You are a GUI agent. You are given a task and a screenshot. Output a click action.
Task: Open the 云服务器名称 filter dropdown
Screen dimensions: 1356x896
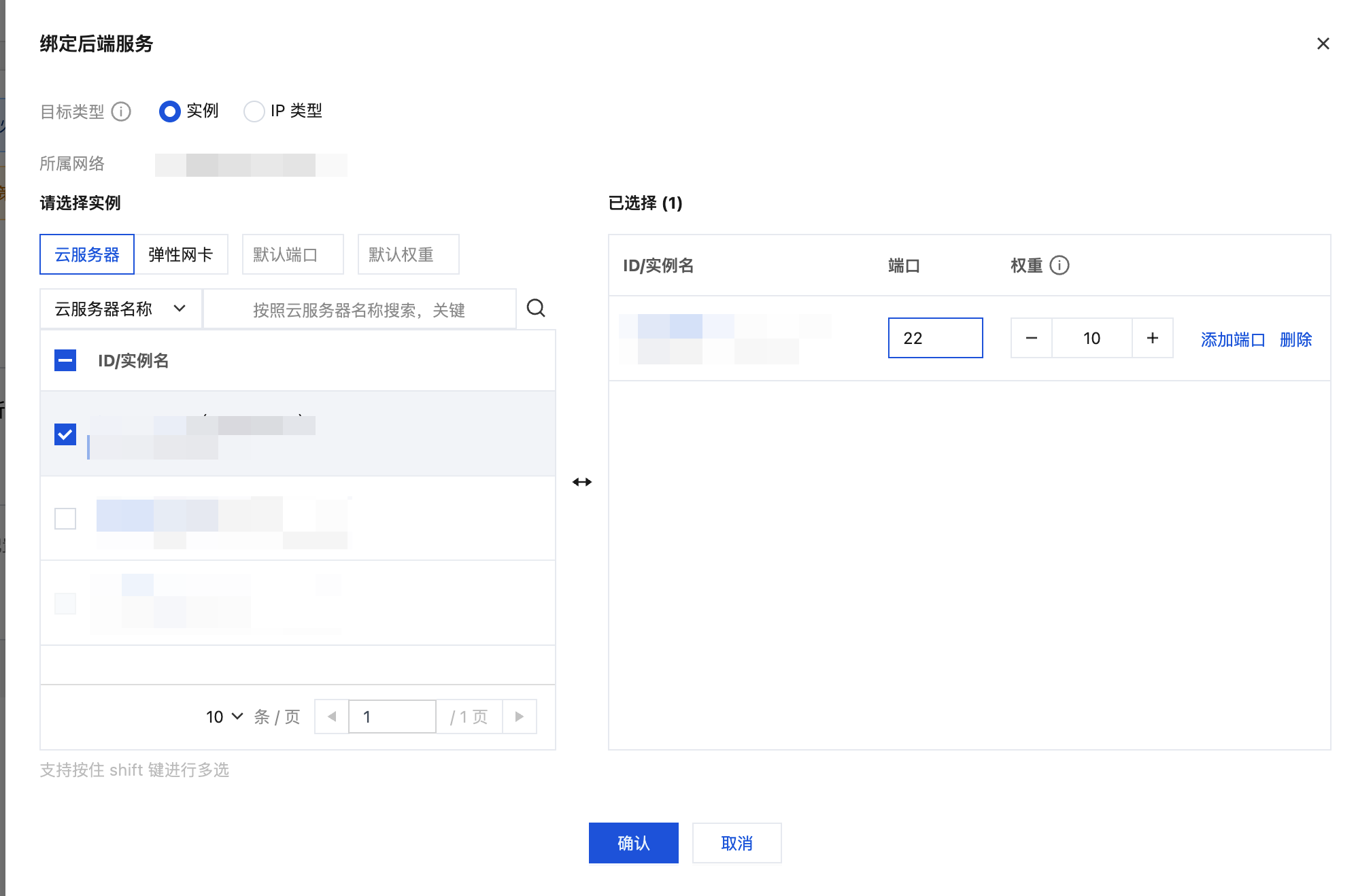120,309
